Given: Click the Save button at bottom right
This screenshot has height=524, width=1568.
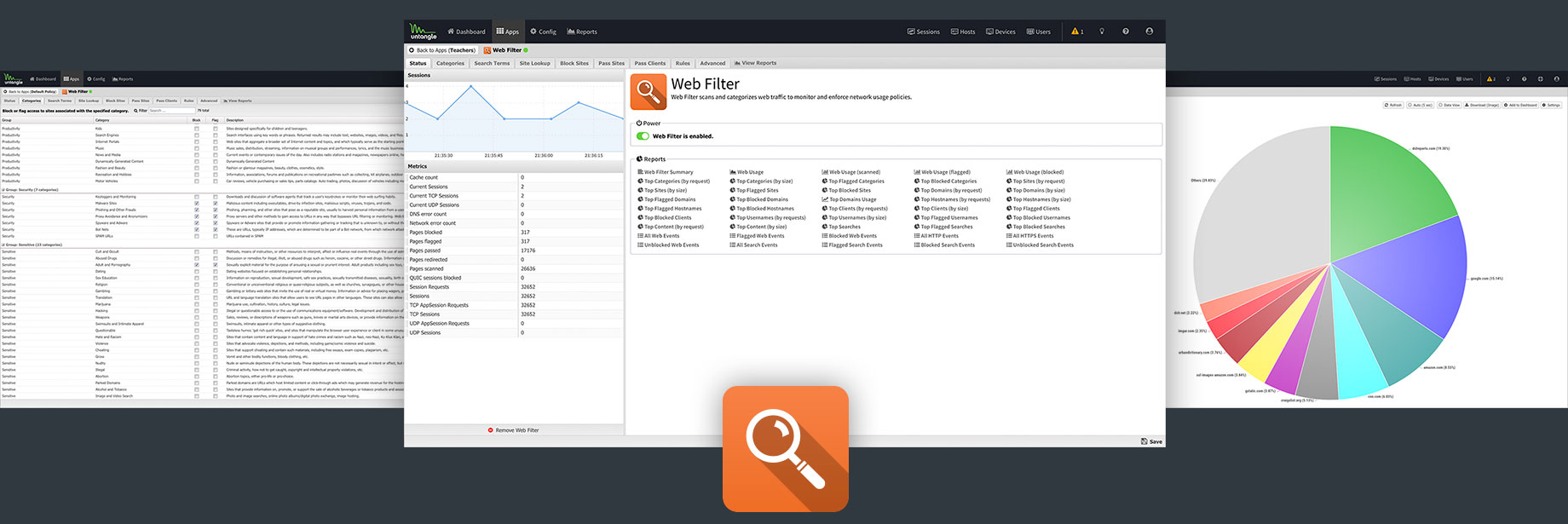Looking at the screenshot, I should click(1151, 441).
